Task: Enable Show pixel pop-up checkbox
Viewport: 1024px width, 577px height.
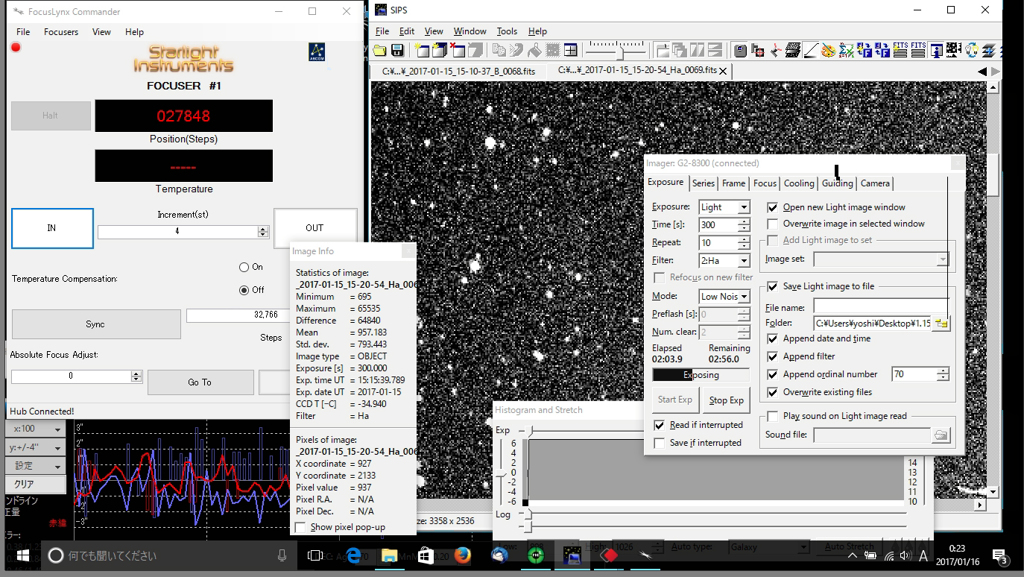Action: coord(300,527)
